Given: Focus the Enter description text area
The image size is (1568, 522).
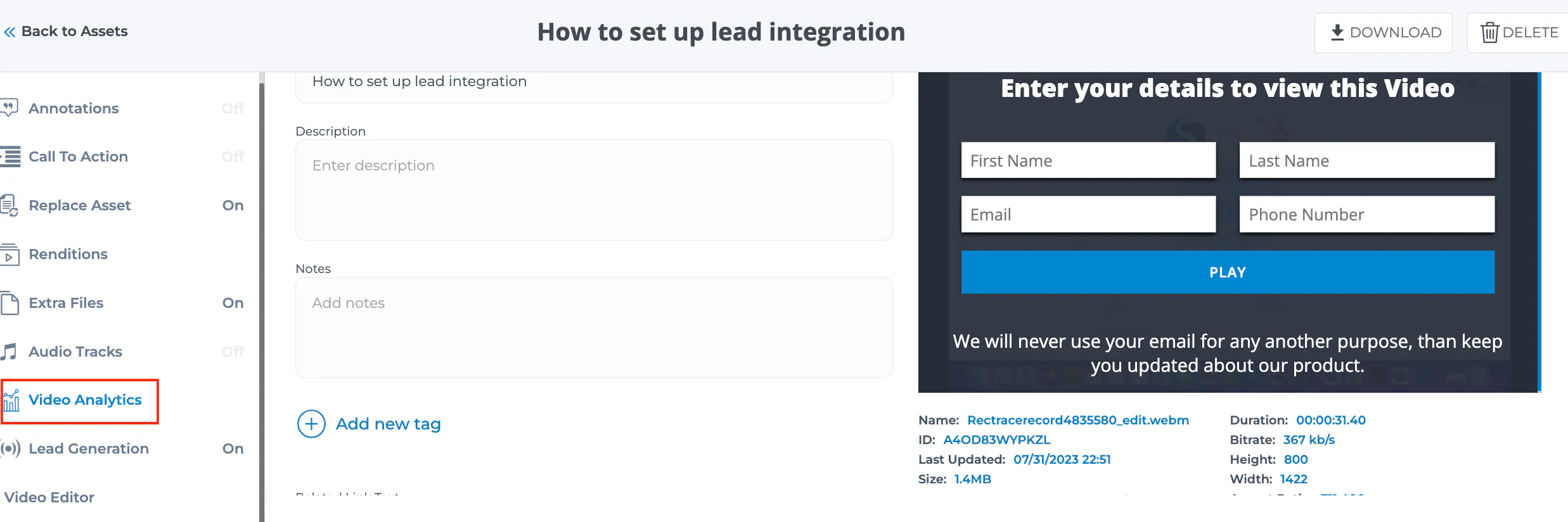Looking at the screenshot, I should point(594,190).
